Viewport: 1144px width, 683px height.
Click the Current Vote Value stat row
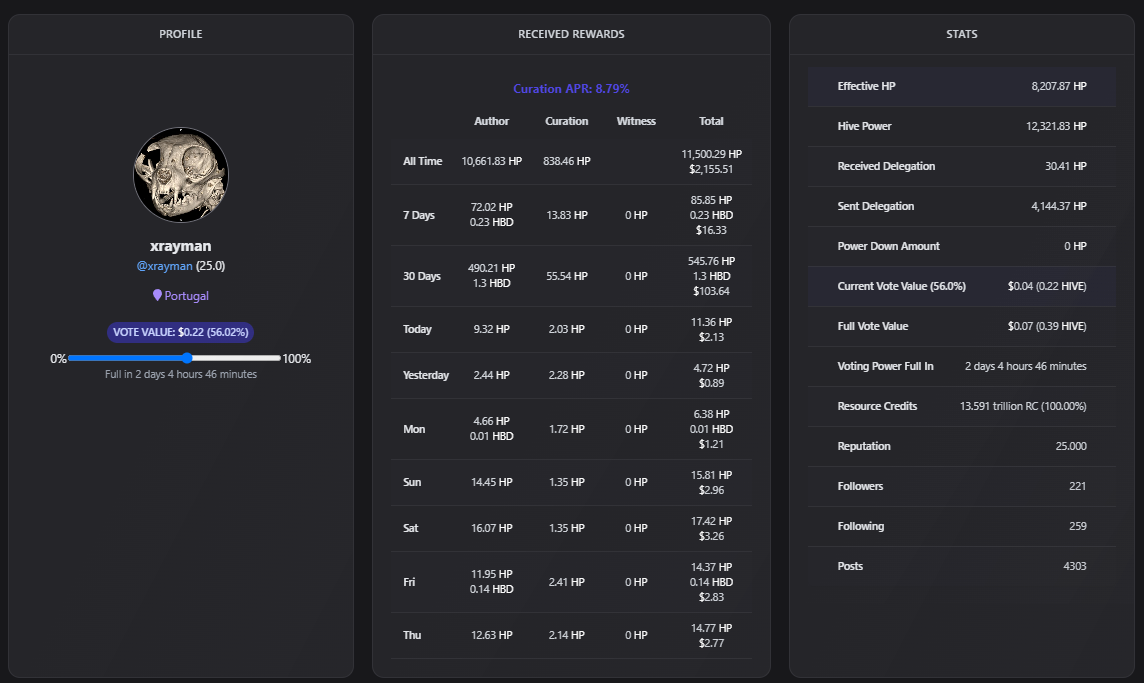[x=961, y=287]
